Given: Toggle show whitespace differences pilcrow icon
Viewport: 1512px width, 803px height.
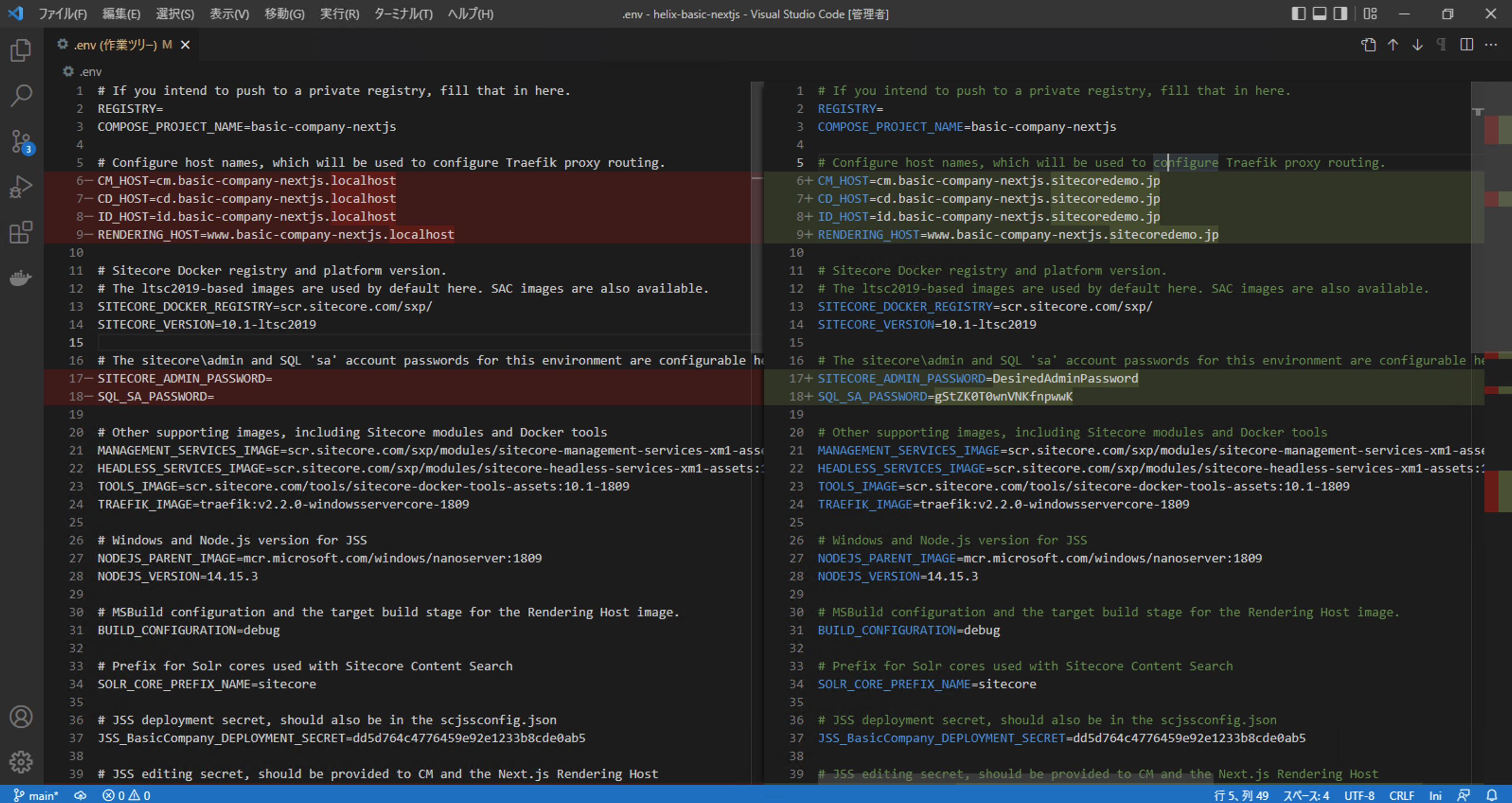Looking at the screenshot, I should click(x=1441, y=45).
